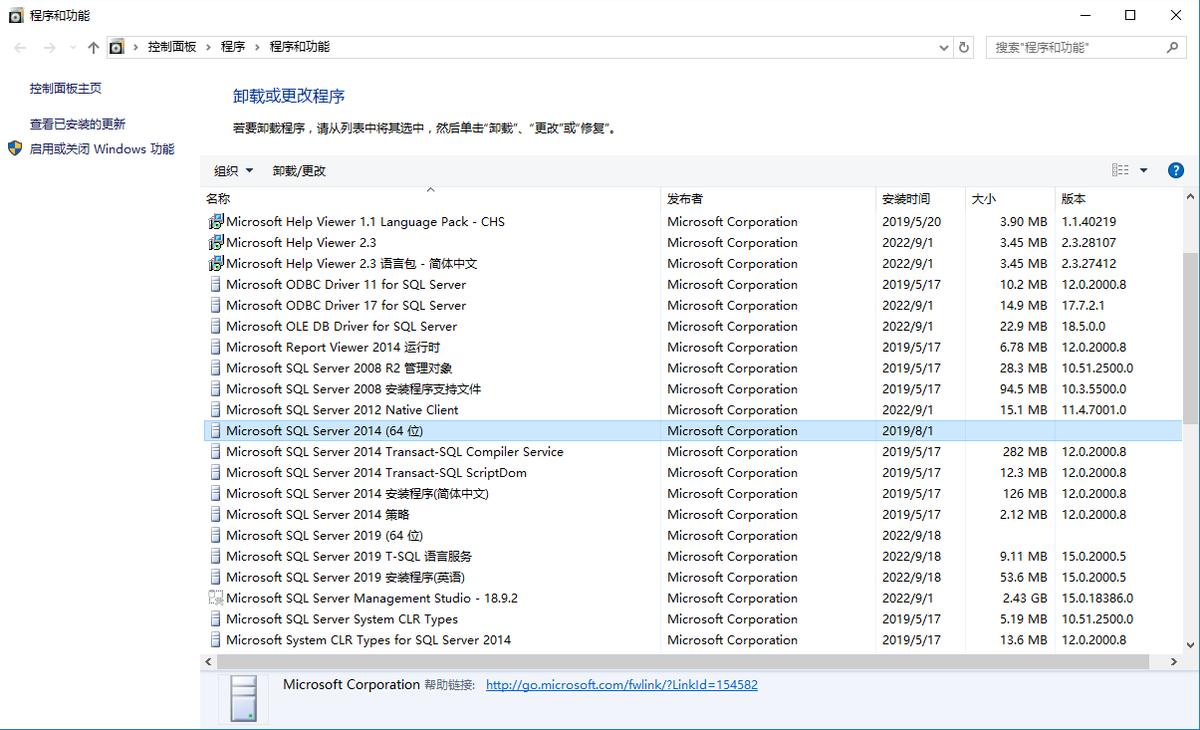
Task: Click 控制面板 in the address breadcrumb
Action: tap(172, 47)
